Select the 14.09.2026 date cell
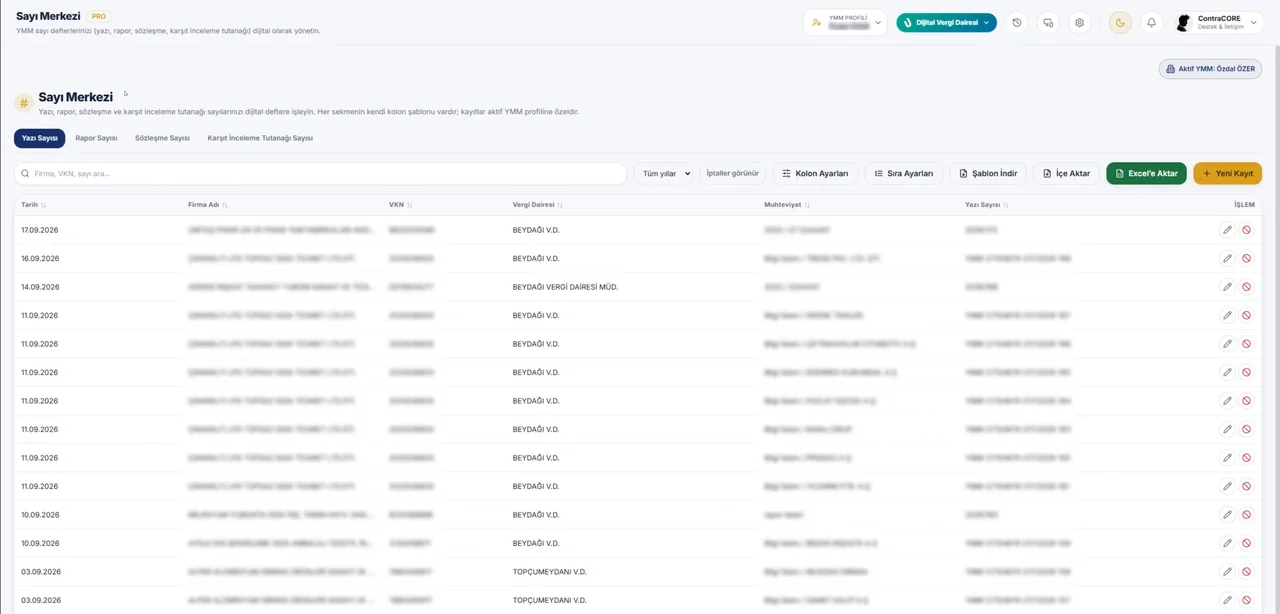This screenshot has height=614, width=1280. click(x=40, y=287)
